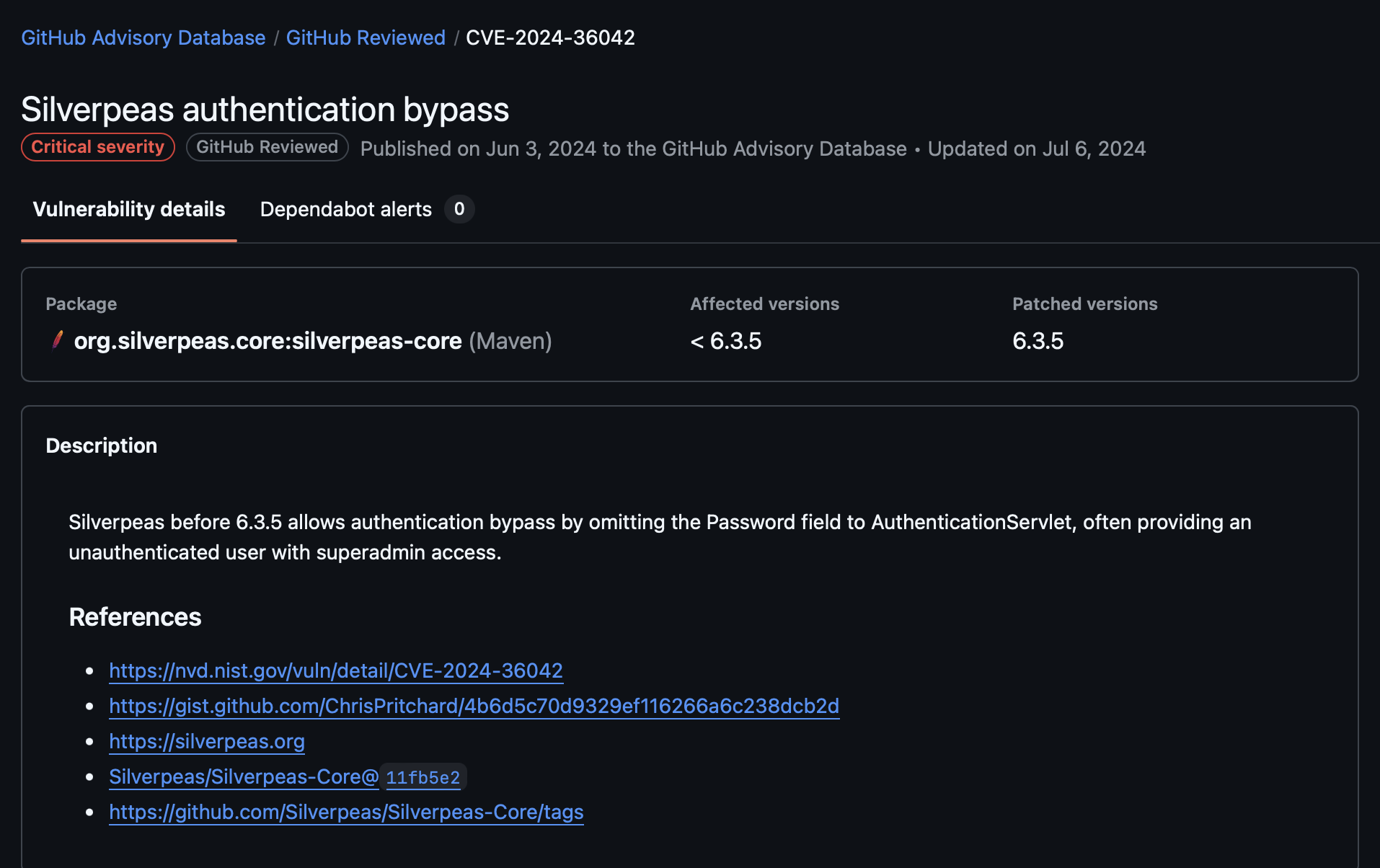The image size is (1380, 868).
Task: Click the References heading
Action: 135,617
